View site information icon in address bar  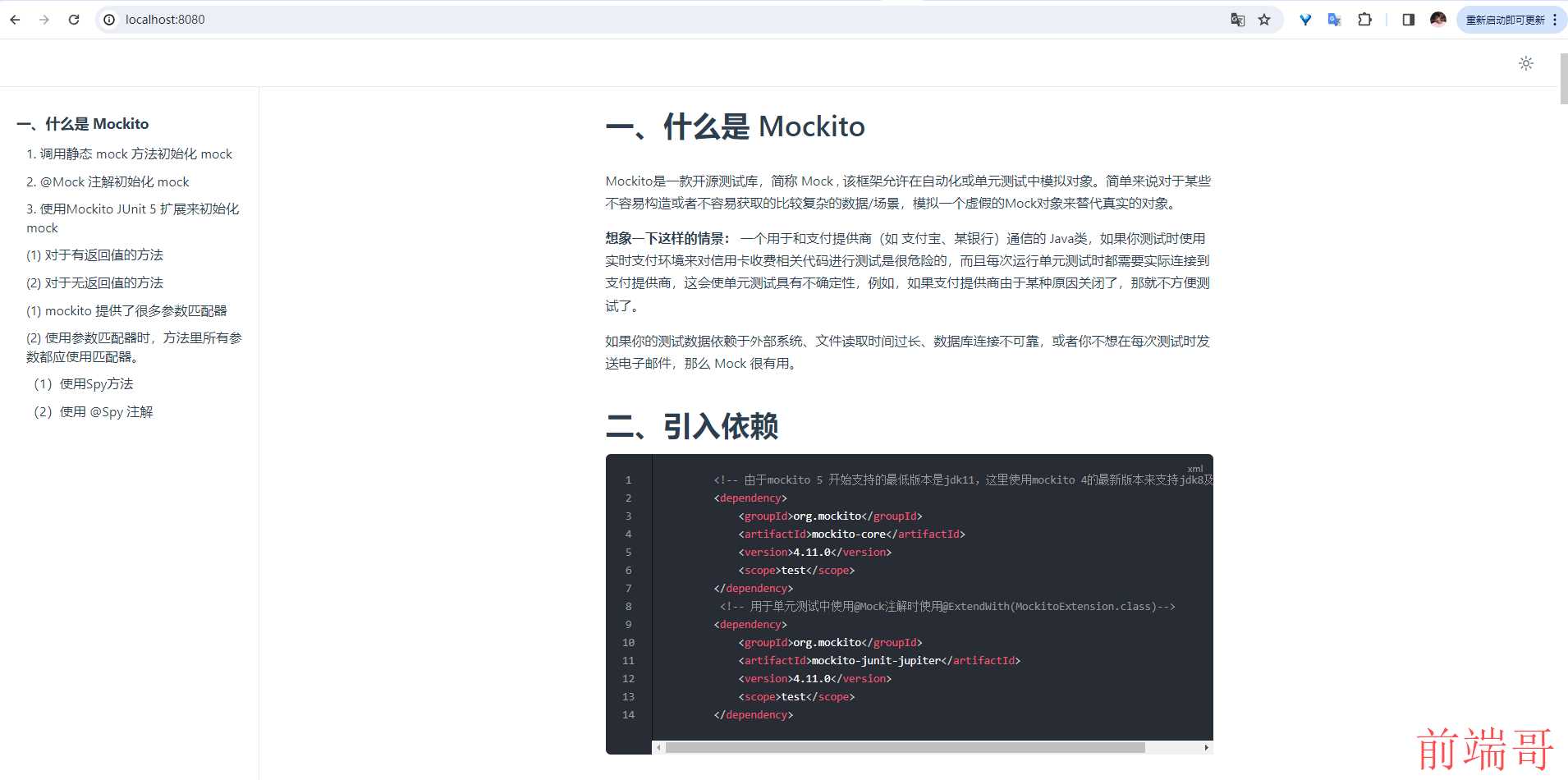tap(109, 20)
